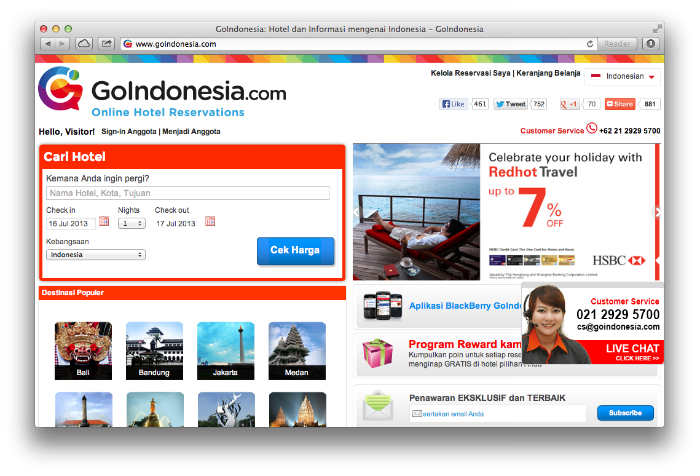Click the Tweet count 752
This screenshot has height=476, width=700.
click(x=539, y=104)
